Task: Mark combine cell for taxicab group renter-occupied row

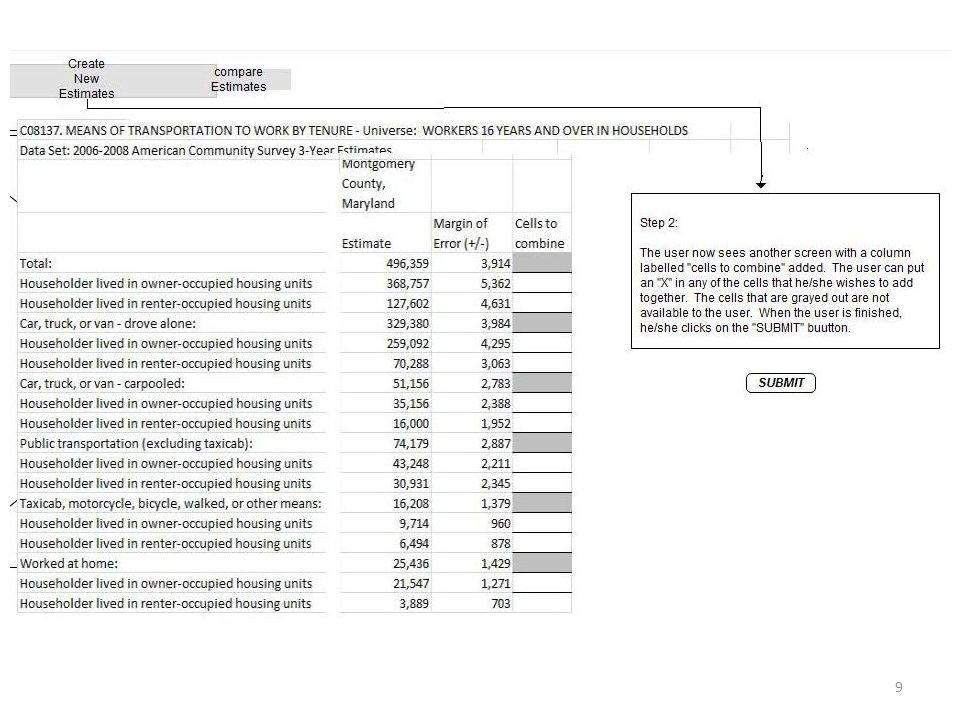Action: (x=542, y=543)
